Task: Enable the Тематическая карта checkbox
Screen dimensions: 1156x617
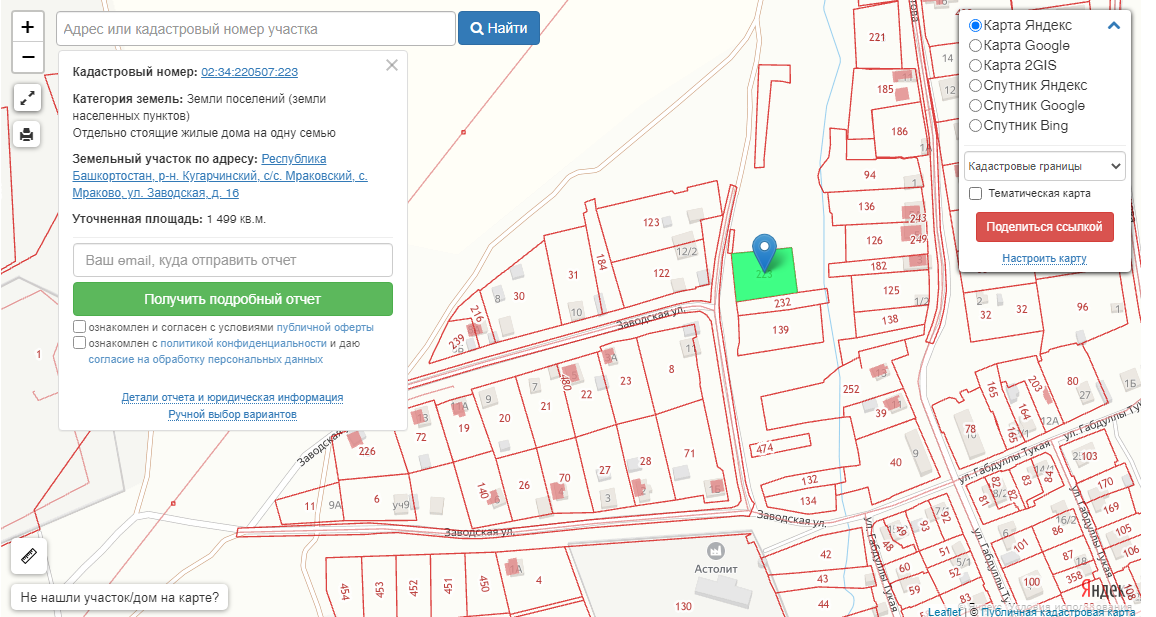Action: [975, 193]
